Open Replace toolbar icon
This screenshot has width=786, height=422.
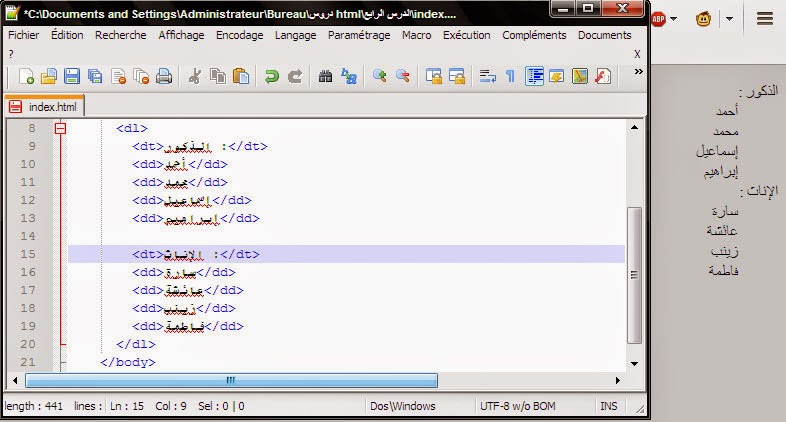pos(348,76)
